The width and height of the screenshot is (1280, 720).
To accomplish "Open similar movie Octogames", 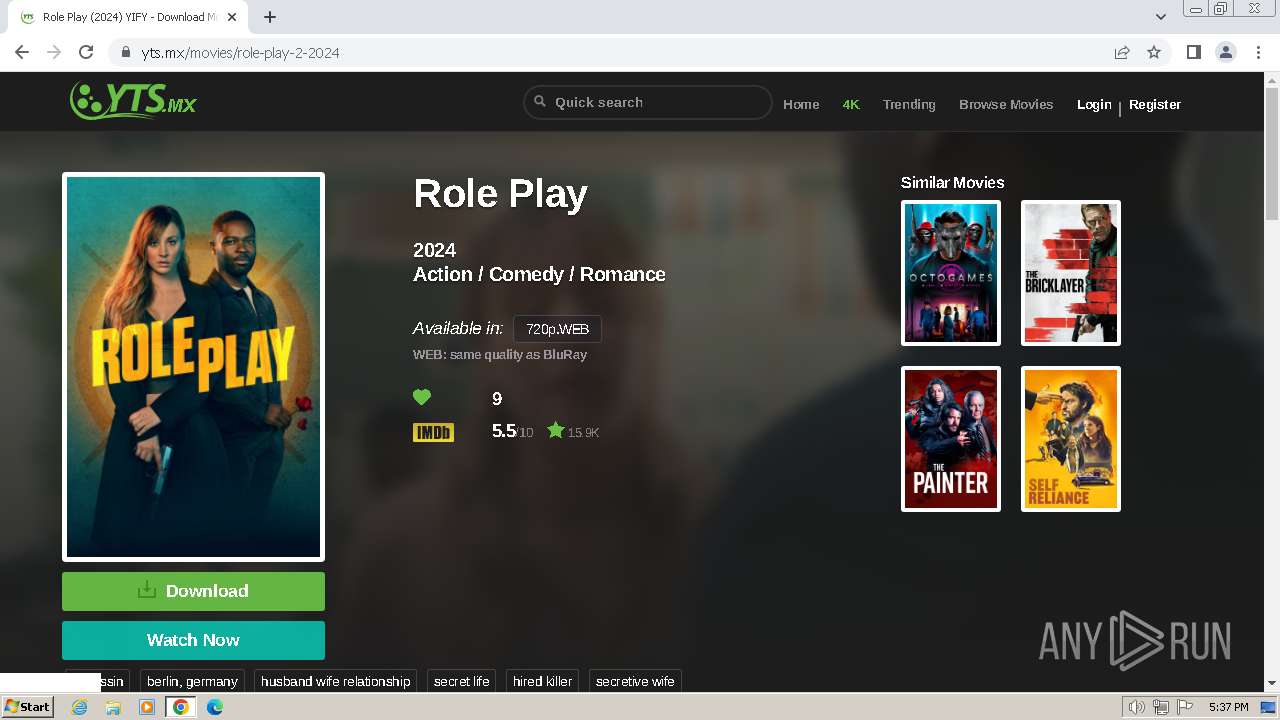I will point(951,273).
